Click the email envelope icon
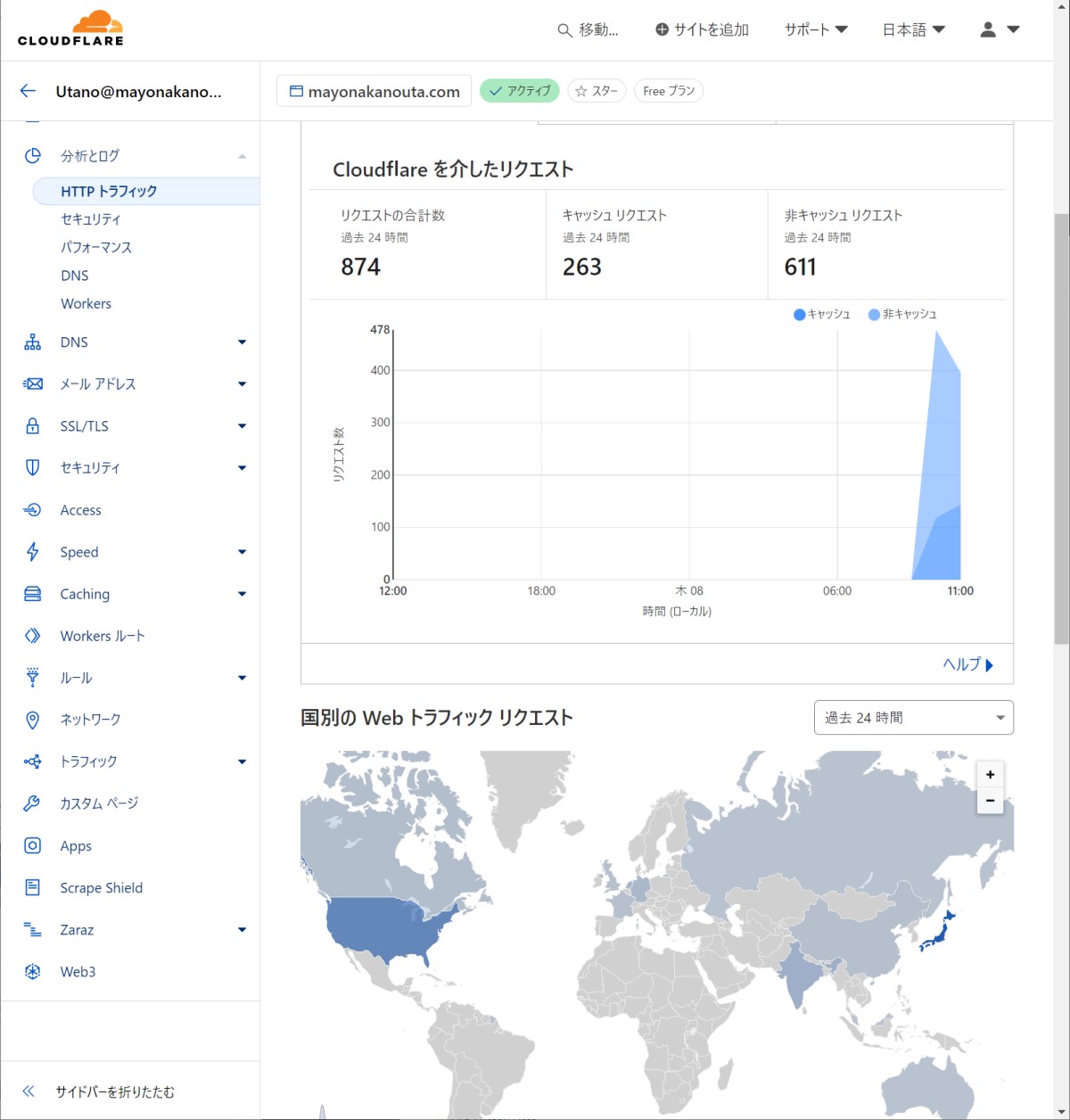 (x=33, y=384)
